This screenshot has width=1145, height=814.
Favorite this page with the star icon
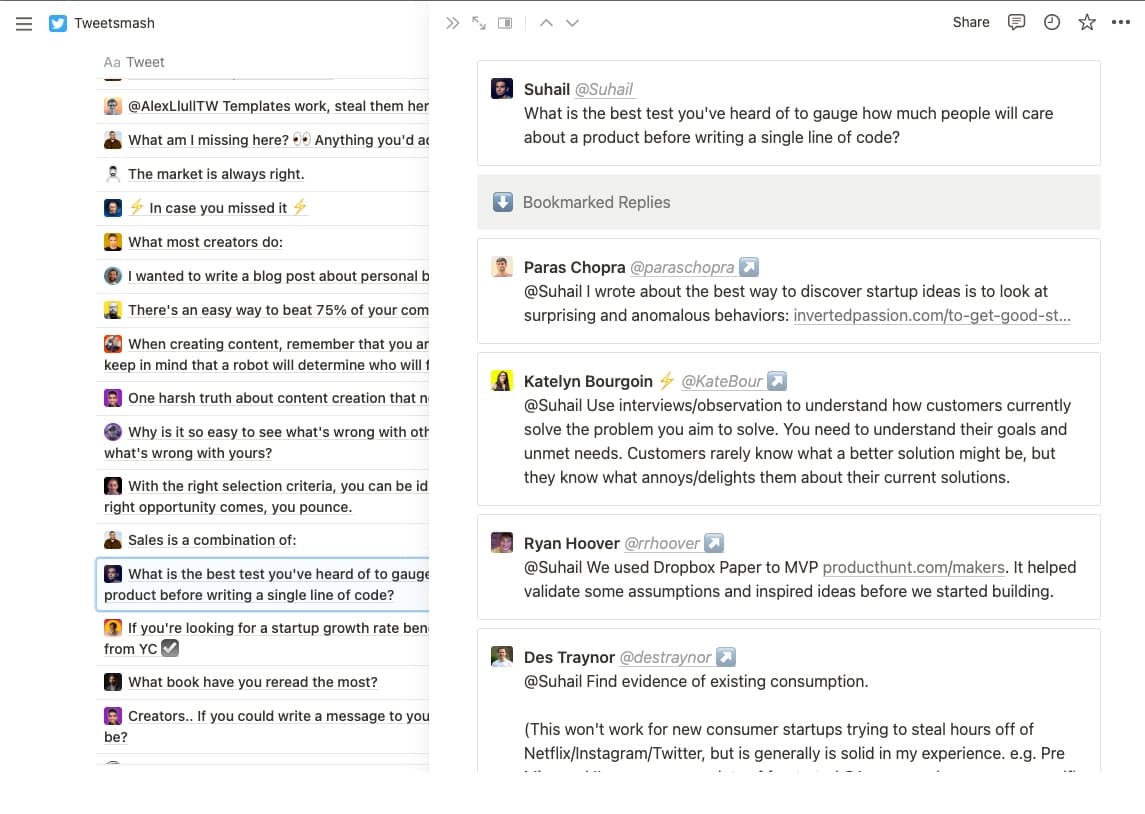(1086, 22)
